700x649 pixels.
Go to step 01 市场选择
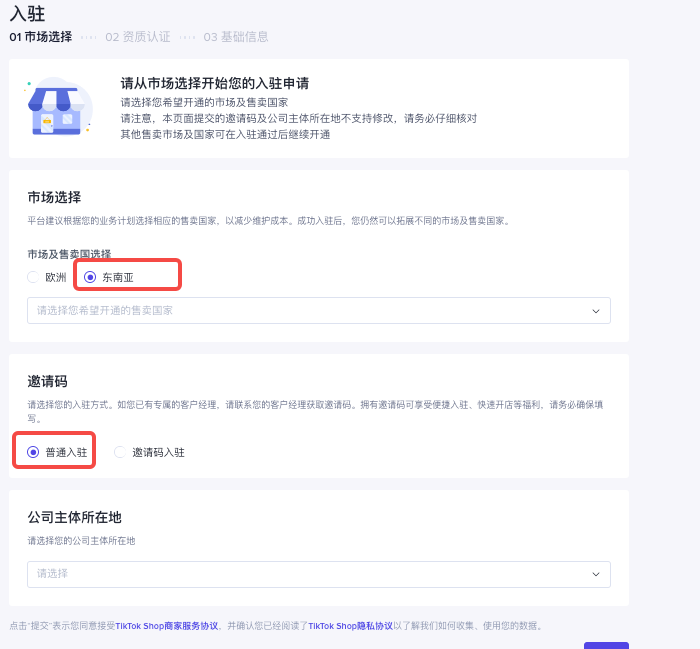pyautogui.click(x=40, y=37)
